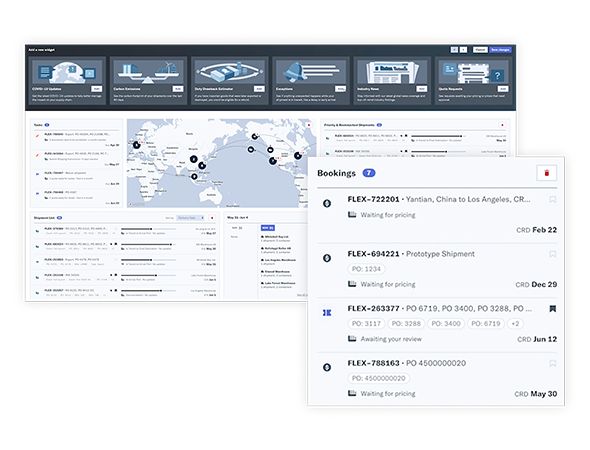Delete the Shipment List widget
This screenshot has height=450, width=590.
point(212,218)
